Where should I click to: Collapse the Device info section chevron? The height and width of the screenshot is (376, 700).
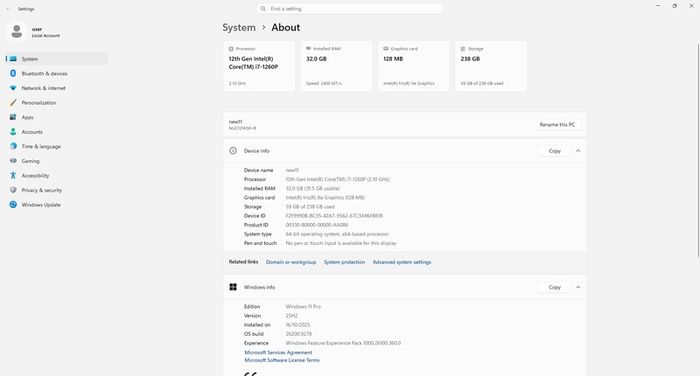point(578,151)
